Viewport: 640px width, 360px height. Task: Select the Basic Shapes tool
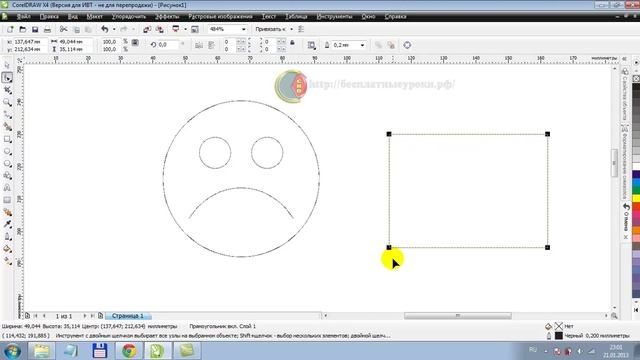click(x=7, y=176)
